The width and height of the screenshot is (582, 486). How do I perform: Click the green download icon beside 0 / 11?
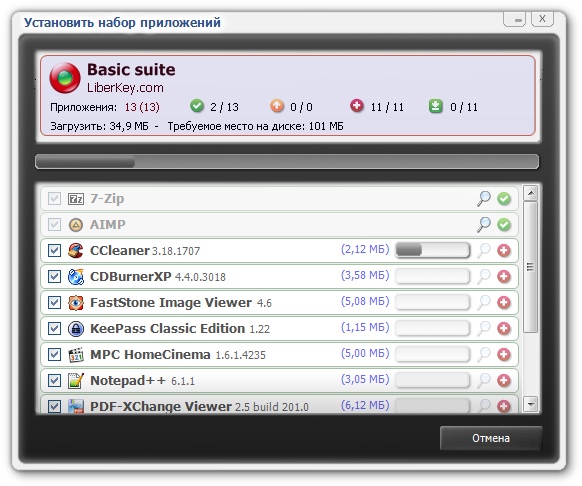[436, 106]
